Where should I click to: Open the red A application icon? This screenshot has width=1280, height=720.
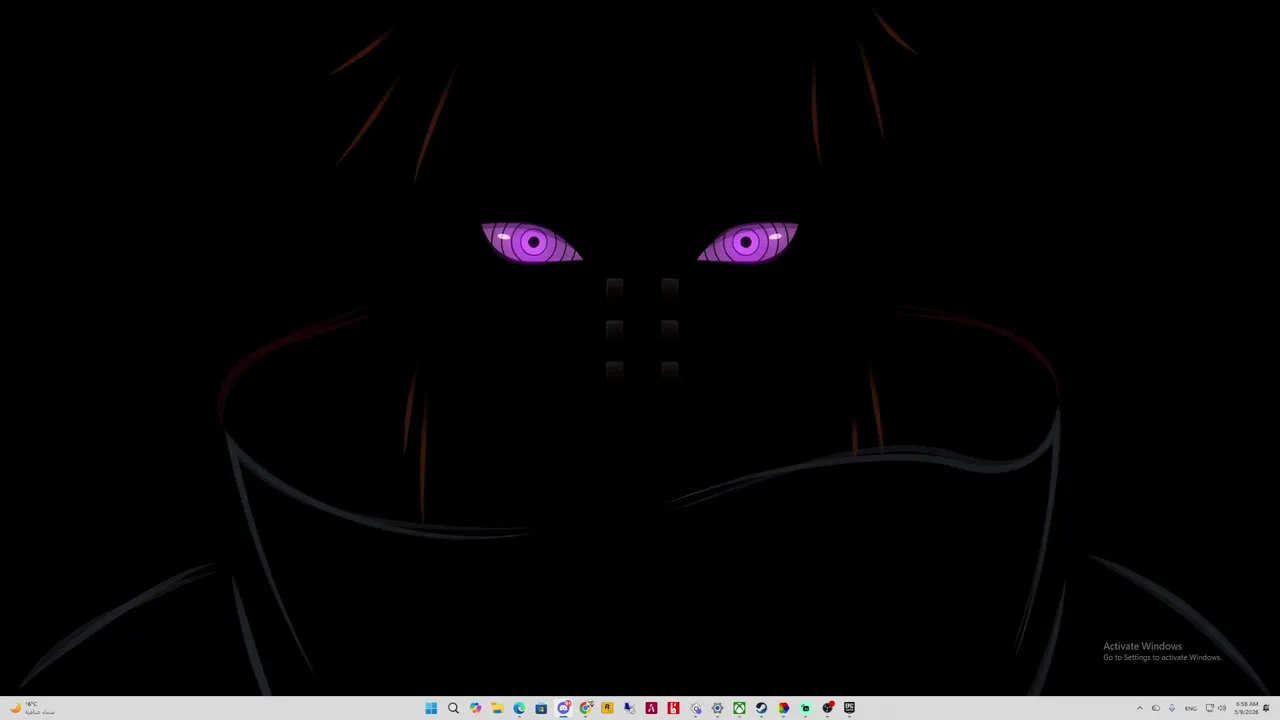[x=651, y=708]
